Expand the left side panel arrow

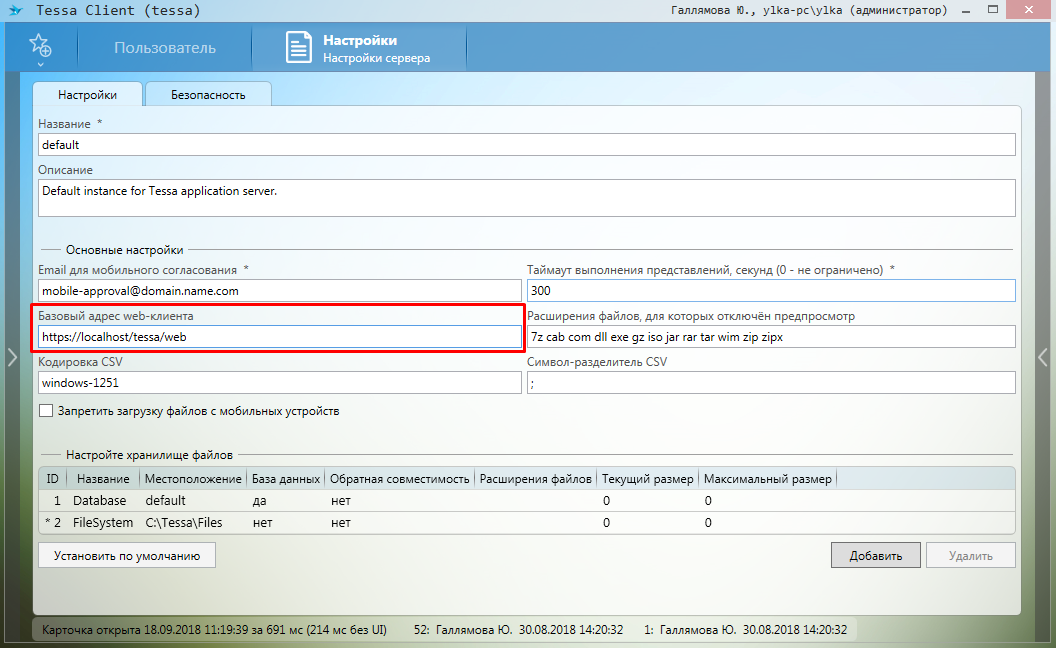click(x=12, y=357)
